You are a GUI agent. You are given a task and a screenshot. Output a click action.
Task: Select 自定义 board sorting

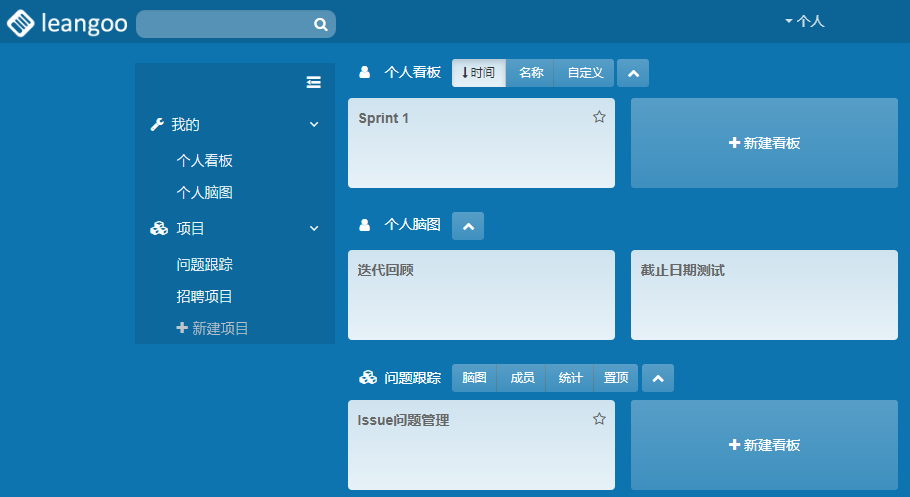[x=585, y=73]
